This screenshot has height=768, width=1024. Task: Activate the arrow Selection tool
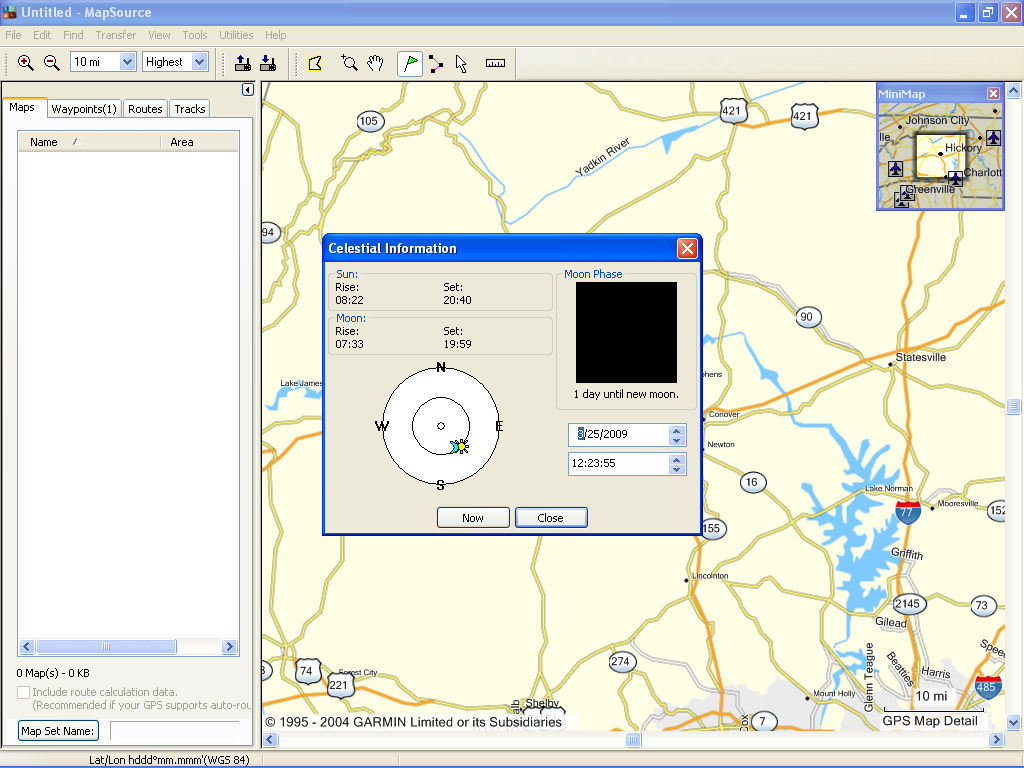pos(461,63)
